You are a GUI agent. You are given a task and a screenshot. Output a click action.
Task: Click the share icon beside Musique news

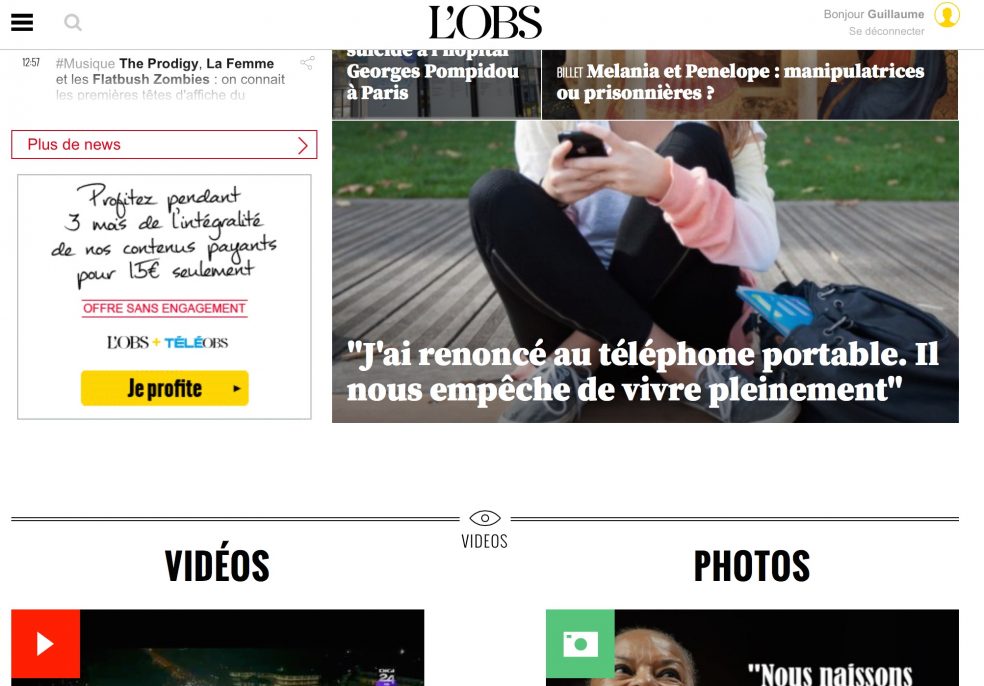click(307, 63)
